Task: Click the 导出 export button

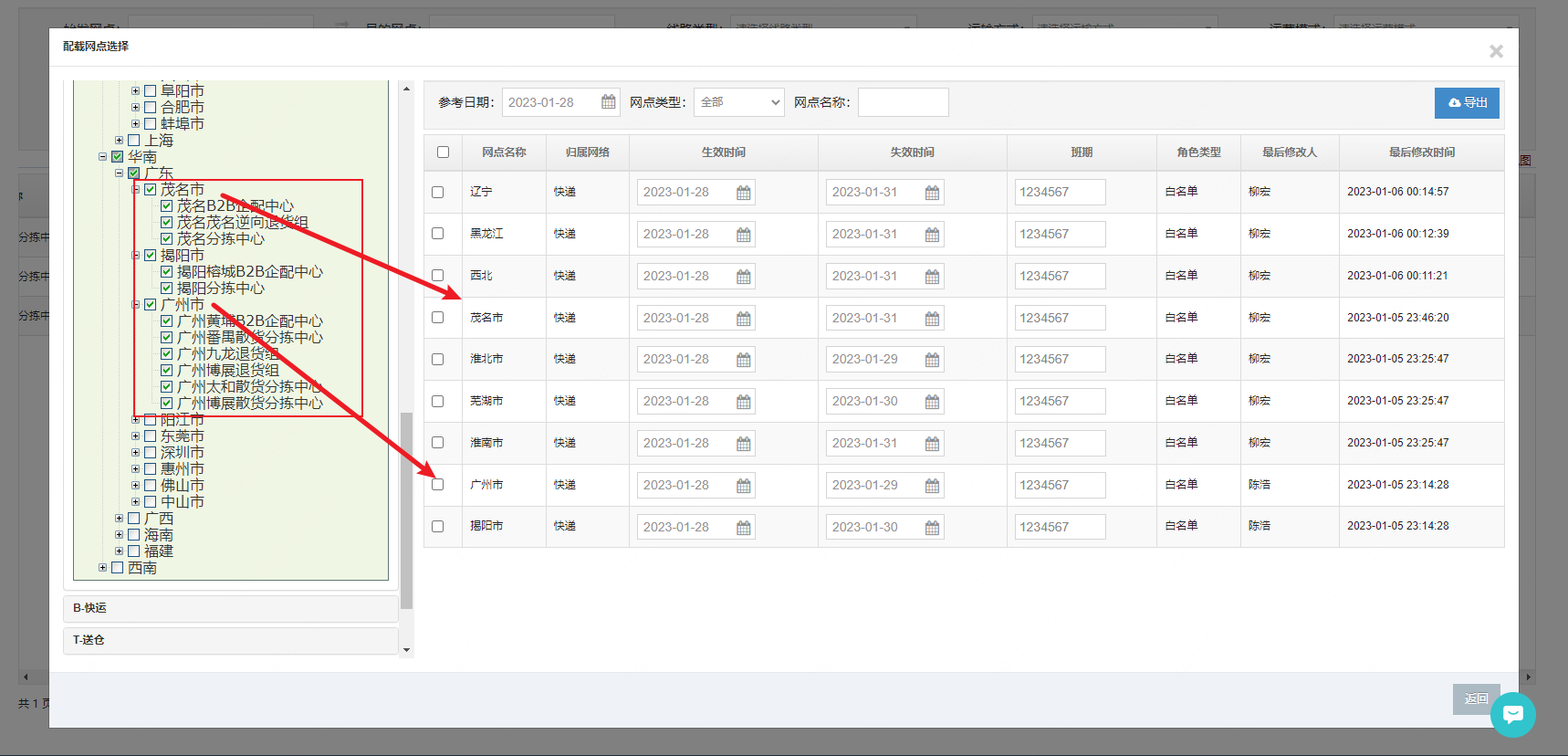Action: [x=1467, y=103]
